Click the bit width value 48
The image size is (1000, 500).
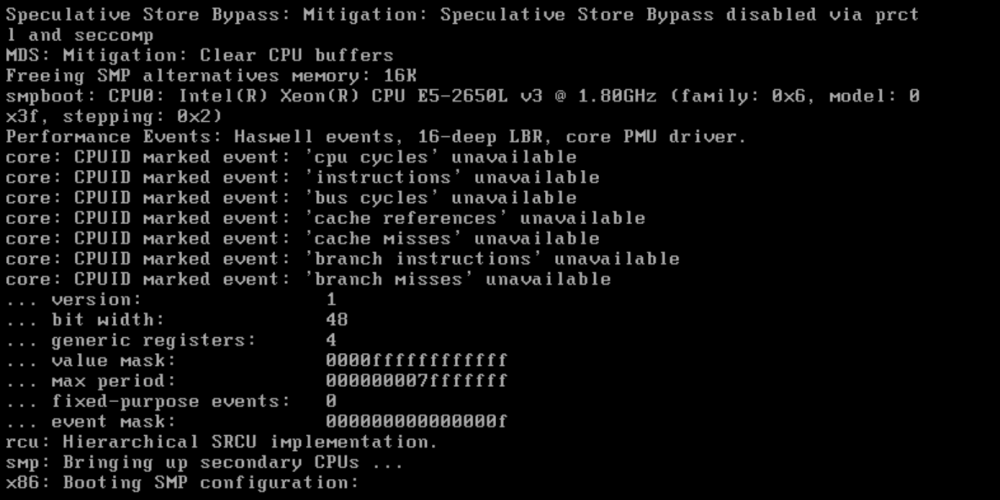(337, 320)
